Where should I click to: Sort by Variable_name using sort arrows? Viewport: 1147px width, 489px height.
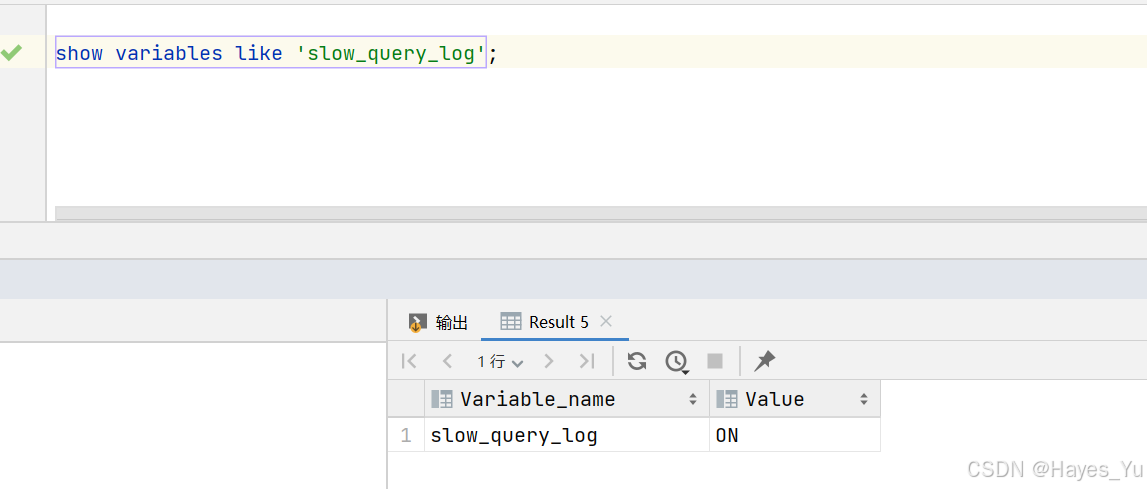coord(693,399)
